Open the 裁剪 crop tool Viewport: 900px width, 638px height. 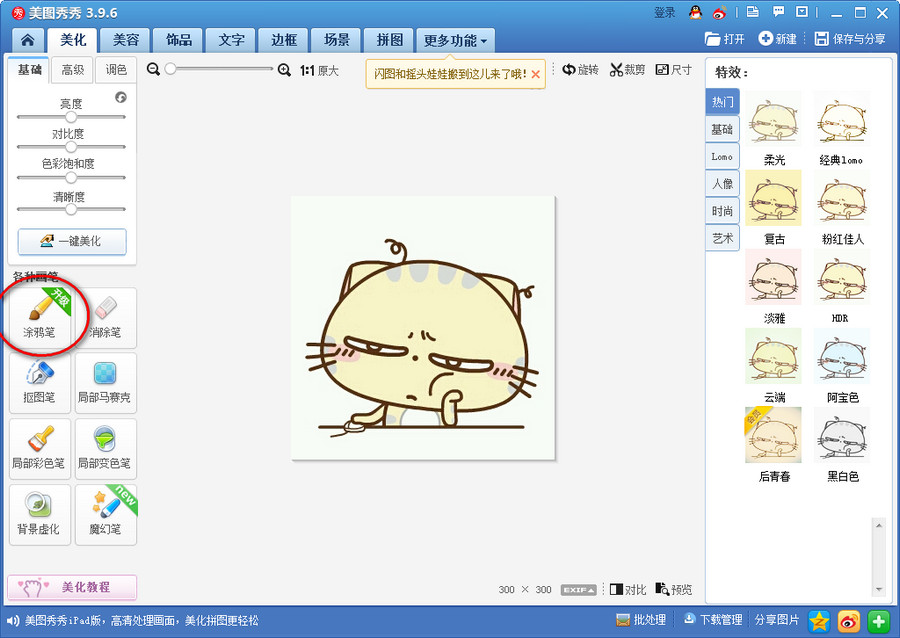point(628,70)
